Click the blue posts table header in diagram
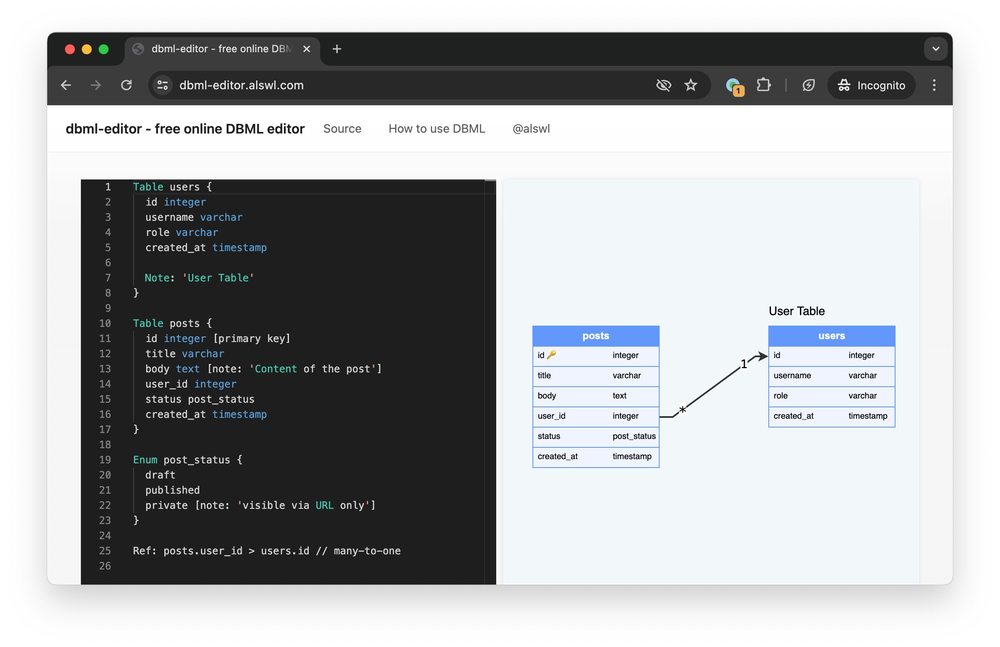This screenshot has width=1000, height=647. click(x=596, y=335)
